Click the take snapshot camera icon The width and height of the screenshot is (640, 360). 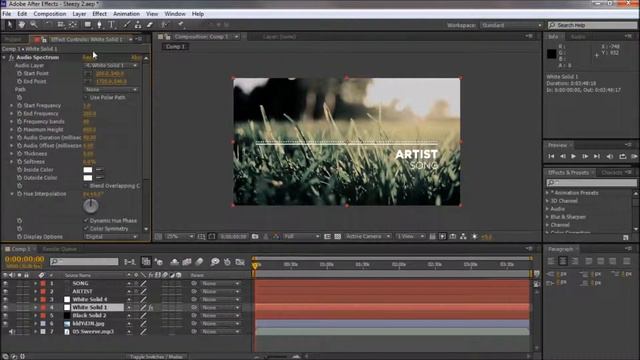255,236
